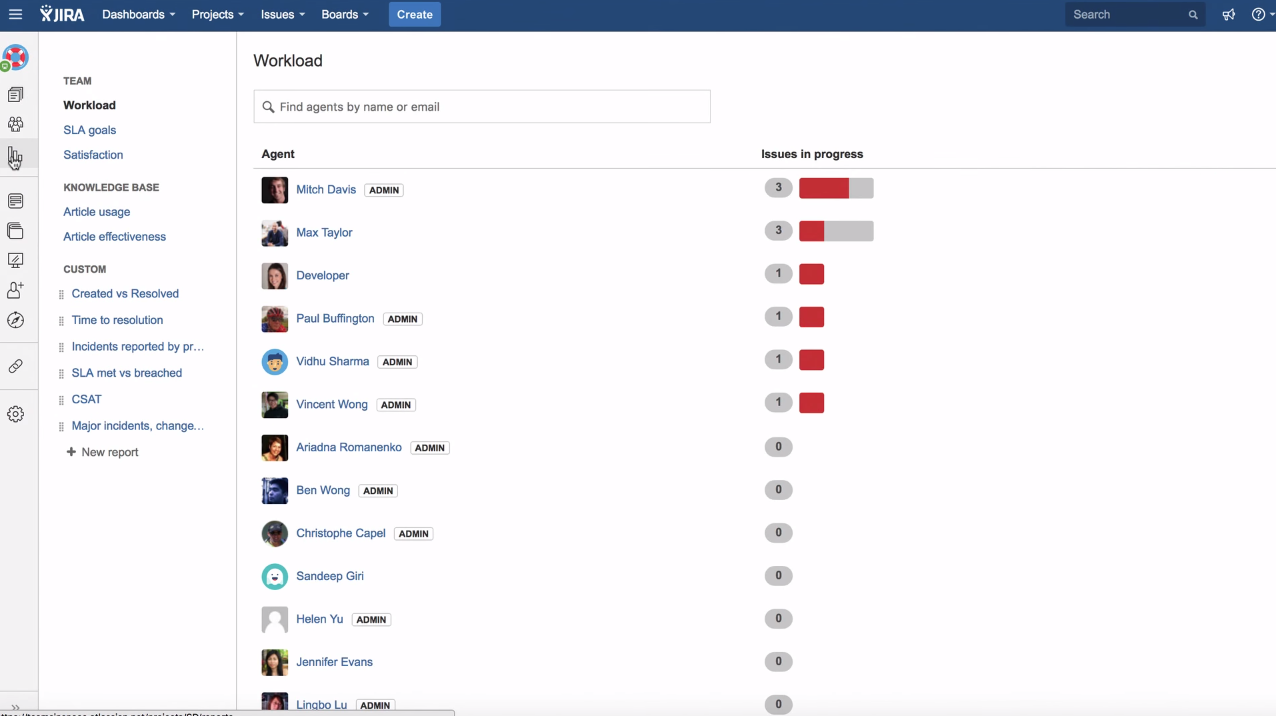Open Article effectiveness report
The image size is (1276, 716).
[x=114, y=237]
